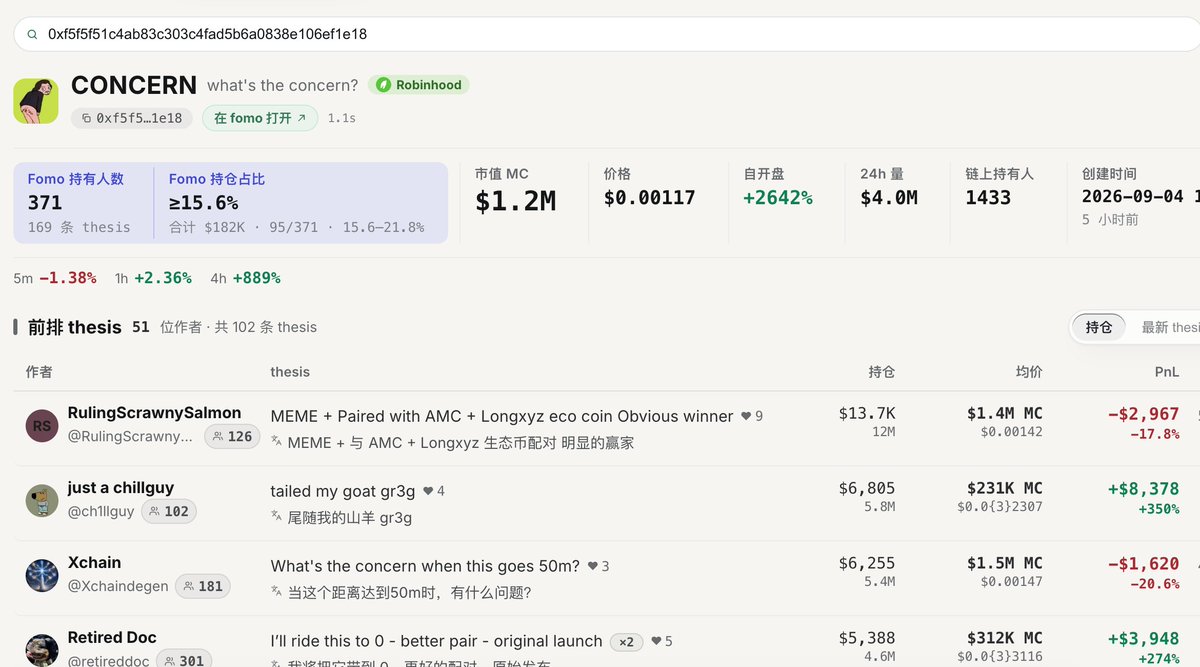The width and height of the screenshot is (1200, 667).
Task: Click the 181 followers badge
Action: click(203, 586)
